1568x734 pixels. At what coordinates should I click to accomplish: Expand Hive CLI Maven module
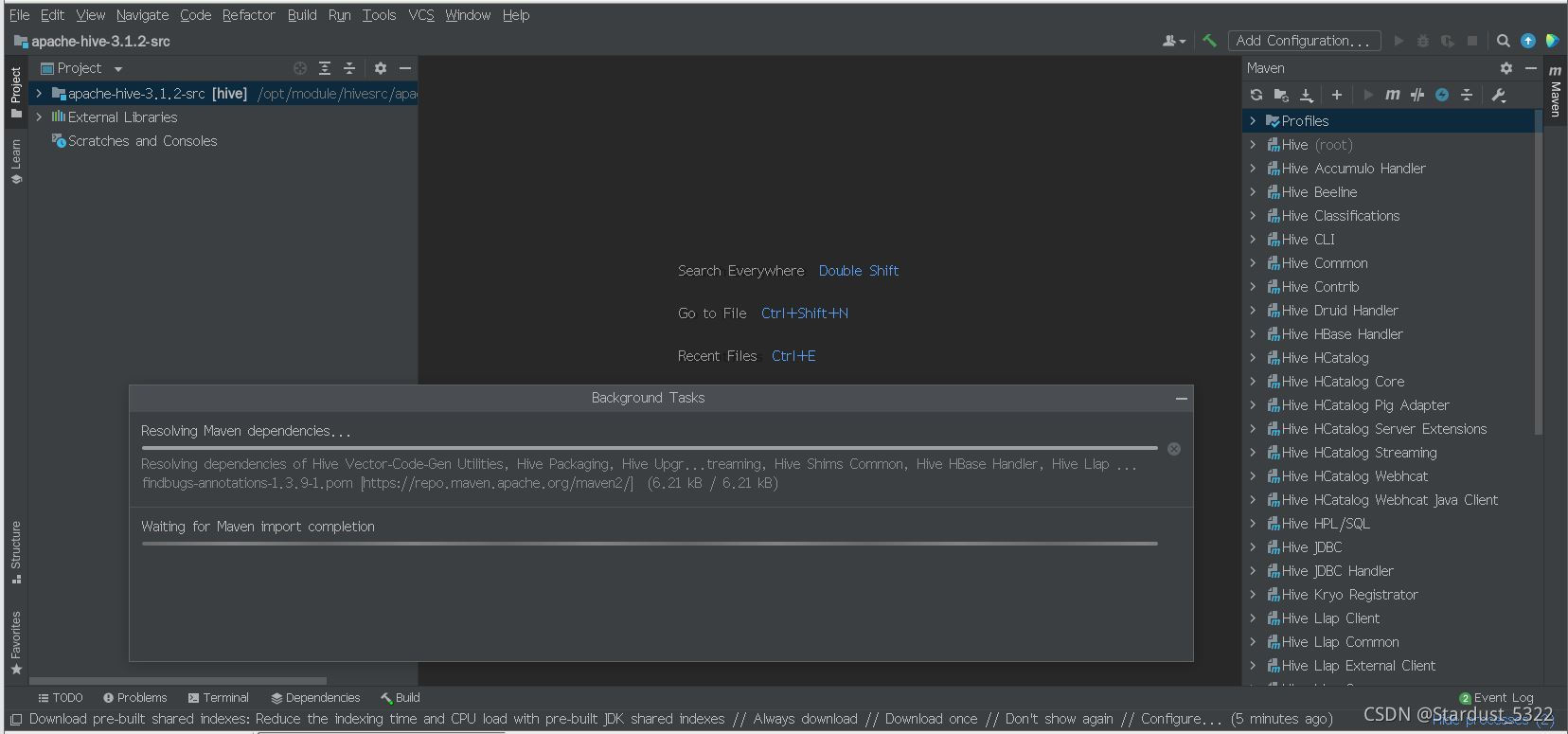coord(1253,240)
